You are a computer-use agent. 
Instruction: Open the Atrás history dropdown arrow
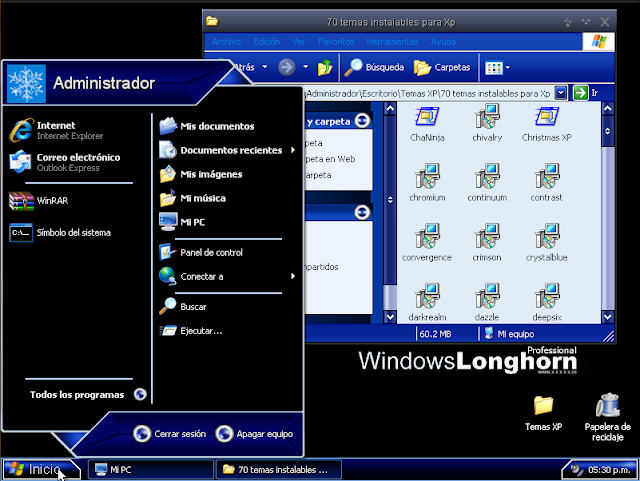[265, 67]
